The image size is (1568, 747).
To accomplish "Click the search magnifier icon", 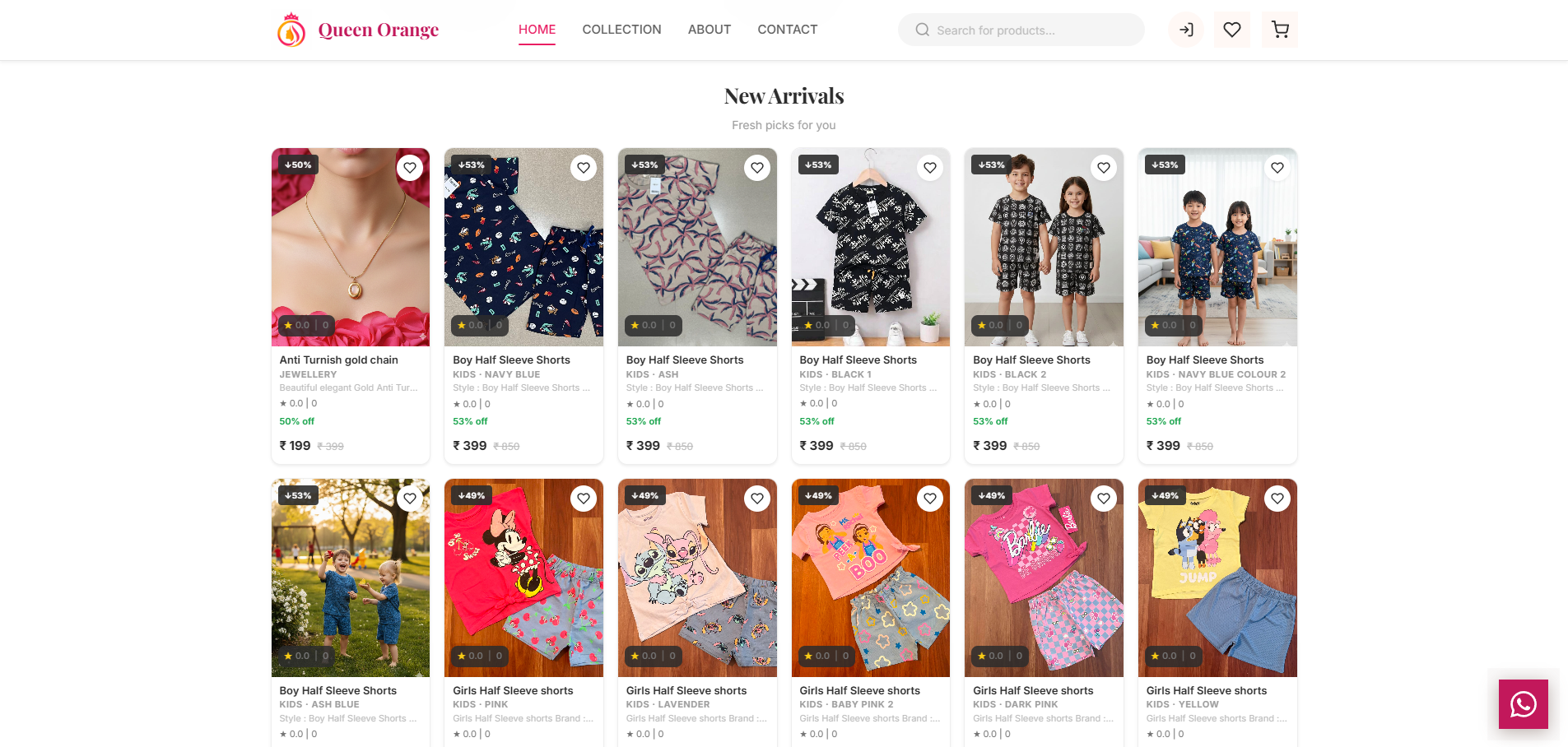I will pos(923,30).
